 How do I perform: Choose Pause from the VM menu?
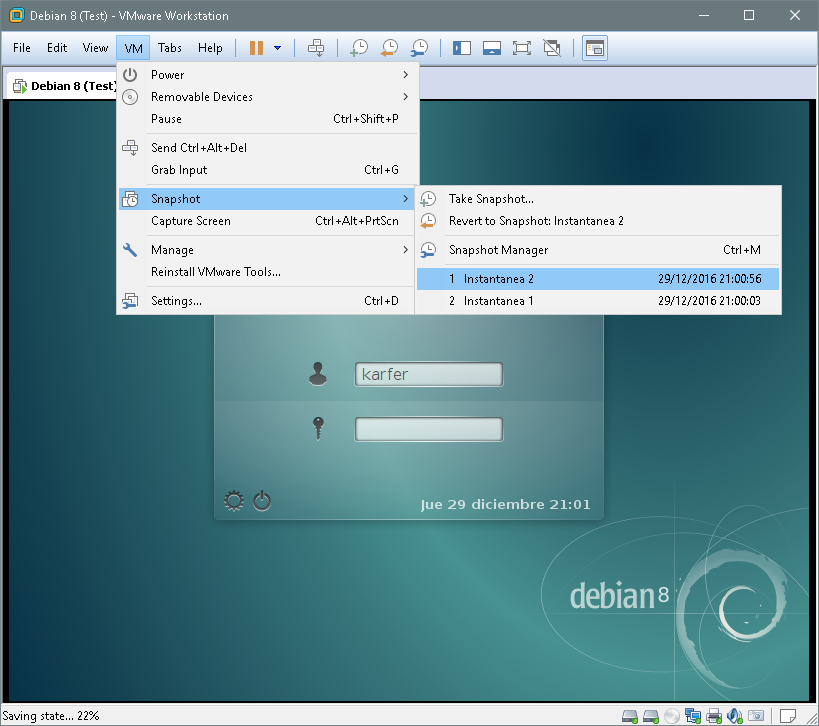pyautogui.click(x=267, y=119)
